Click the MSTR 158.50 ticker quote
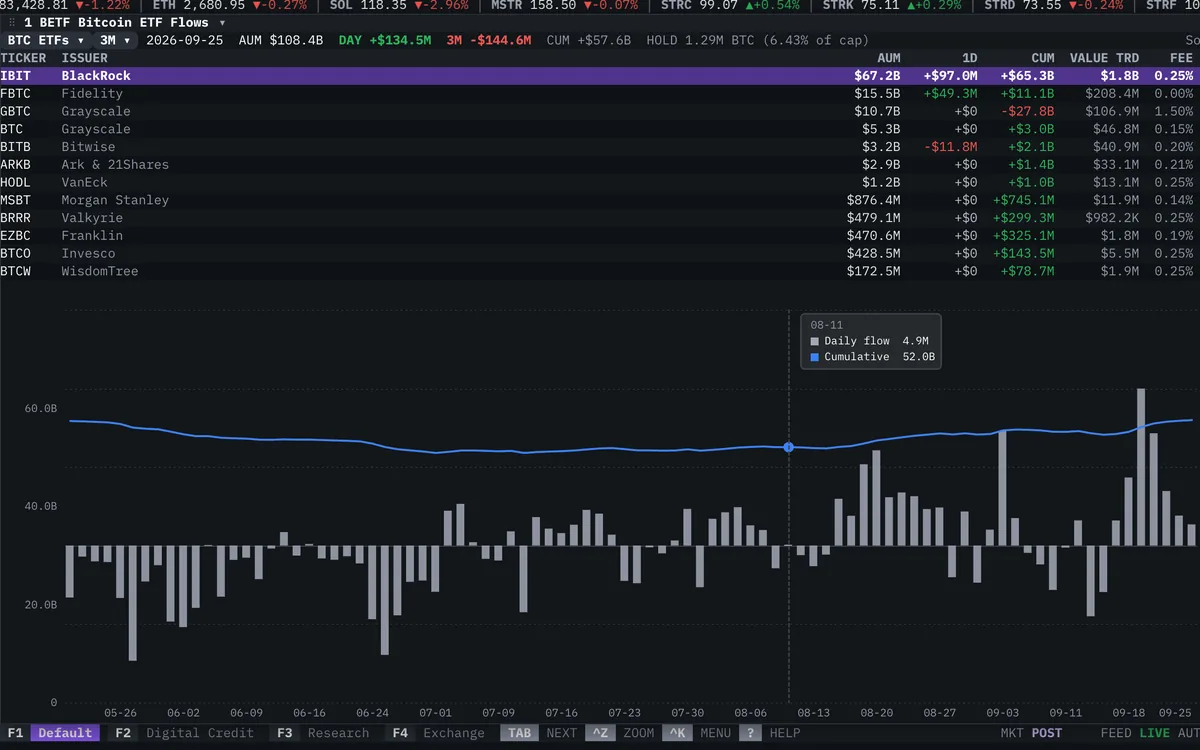 (x=565, y=5)
